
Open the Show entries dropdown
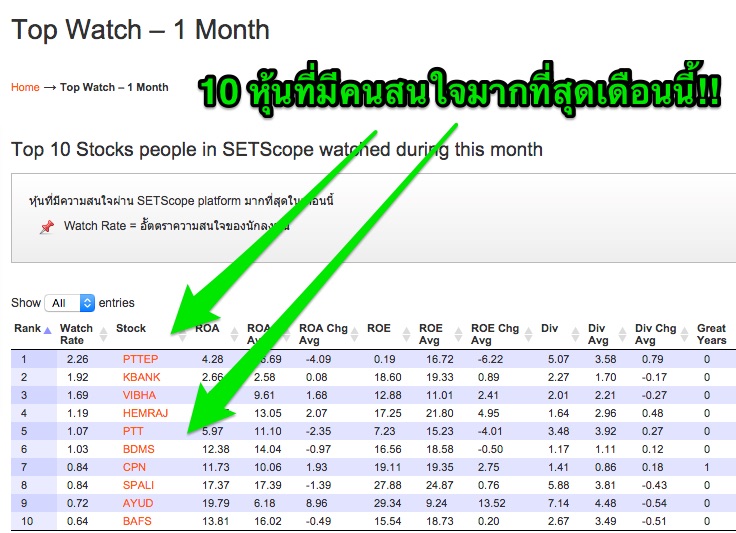[69, 303]
